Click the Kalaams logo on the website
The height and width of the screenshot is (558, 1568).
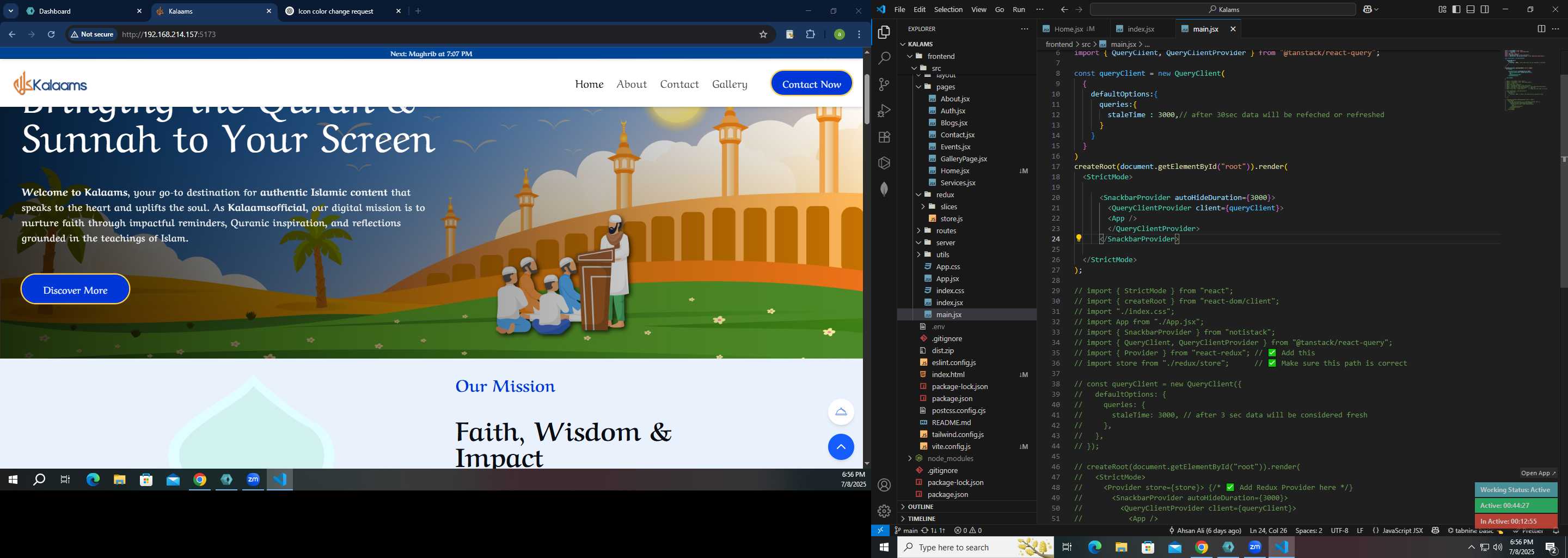[x=51, y=83]
